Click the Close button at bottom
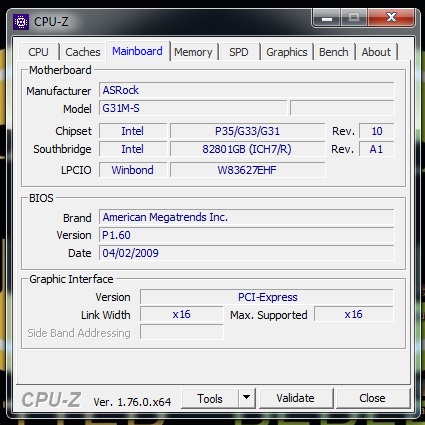Image resolution: width=425 pixels, height=425 pixels. click(373, 398)
